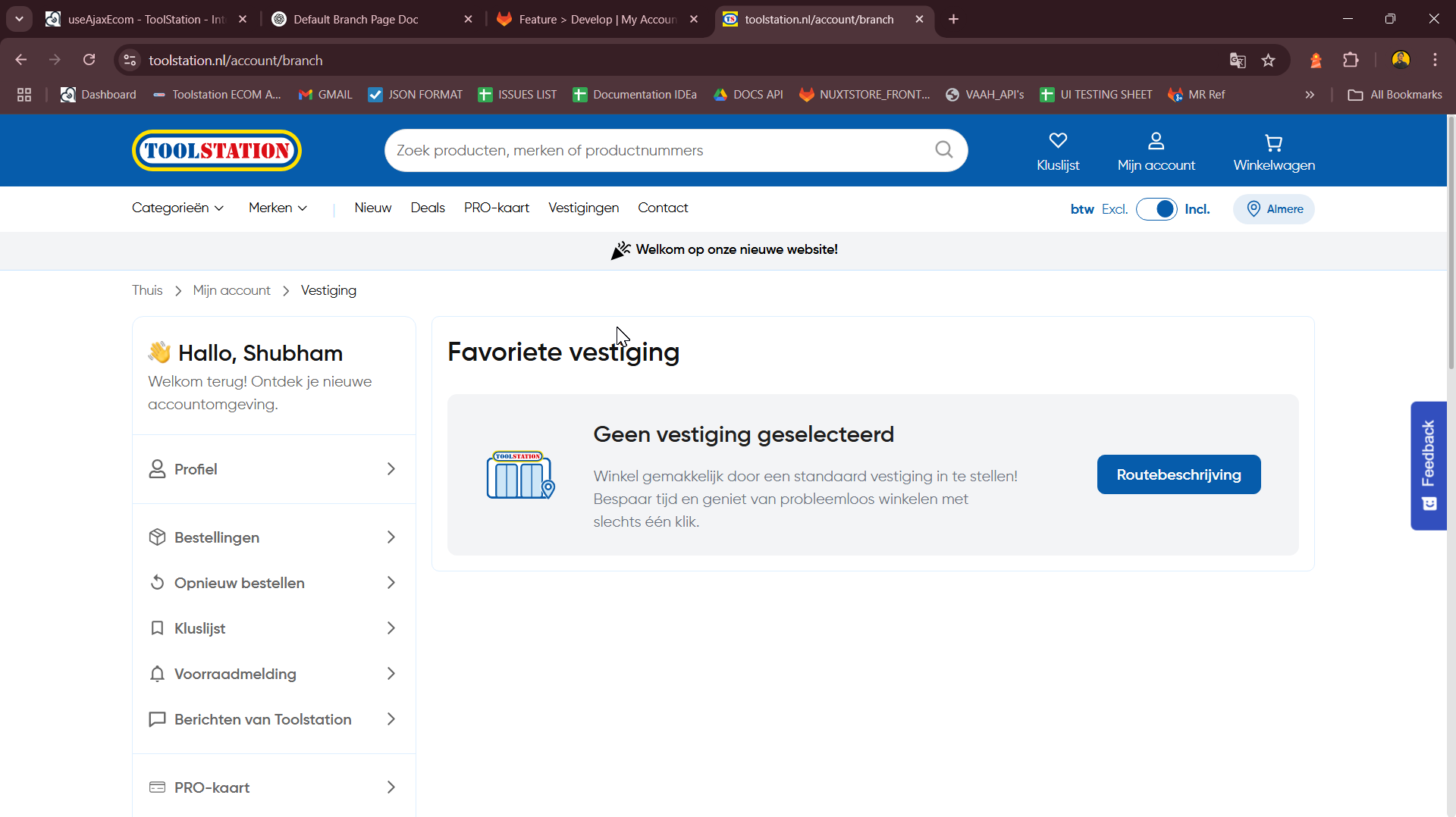Click Mijn account breadcrumb link

pos(231,290)
